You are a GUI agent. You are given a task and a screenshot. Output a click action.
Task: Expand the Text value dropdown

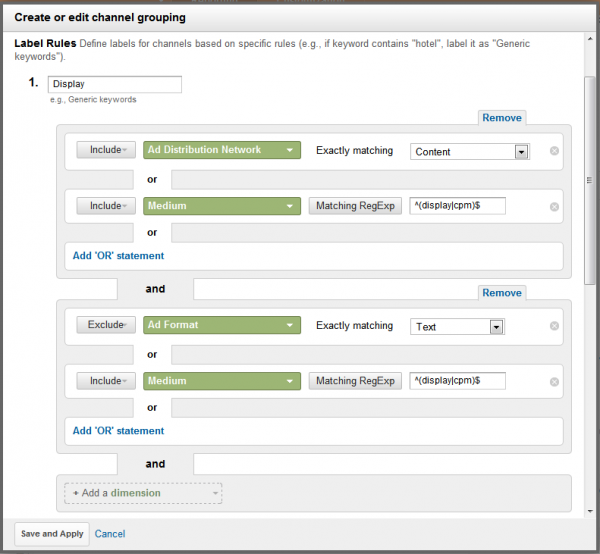(x=495, y=327)
